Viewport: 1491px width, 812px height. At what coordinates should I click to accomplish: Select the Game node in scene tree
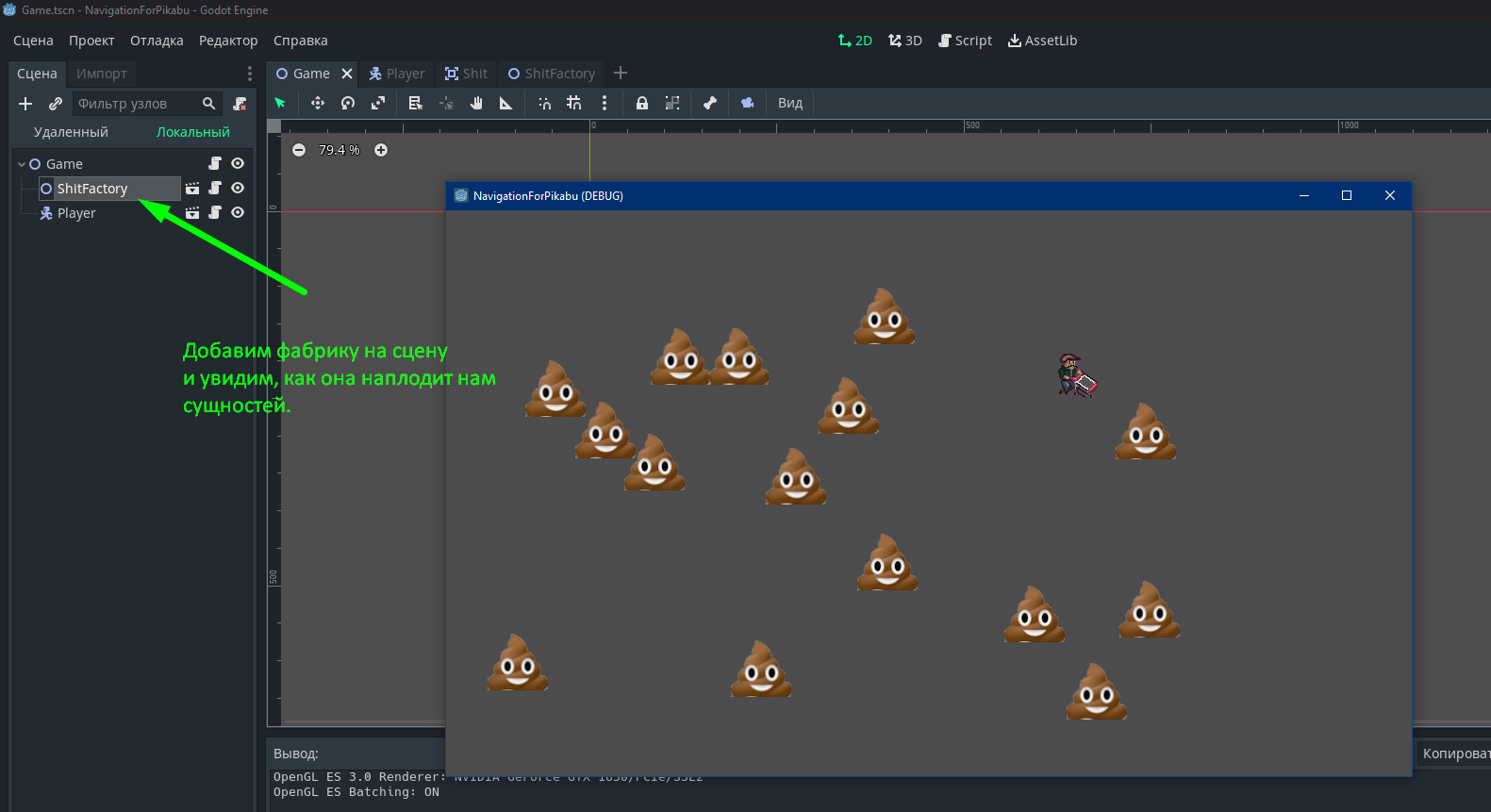click(64, 164)
